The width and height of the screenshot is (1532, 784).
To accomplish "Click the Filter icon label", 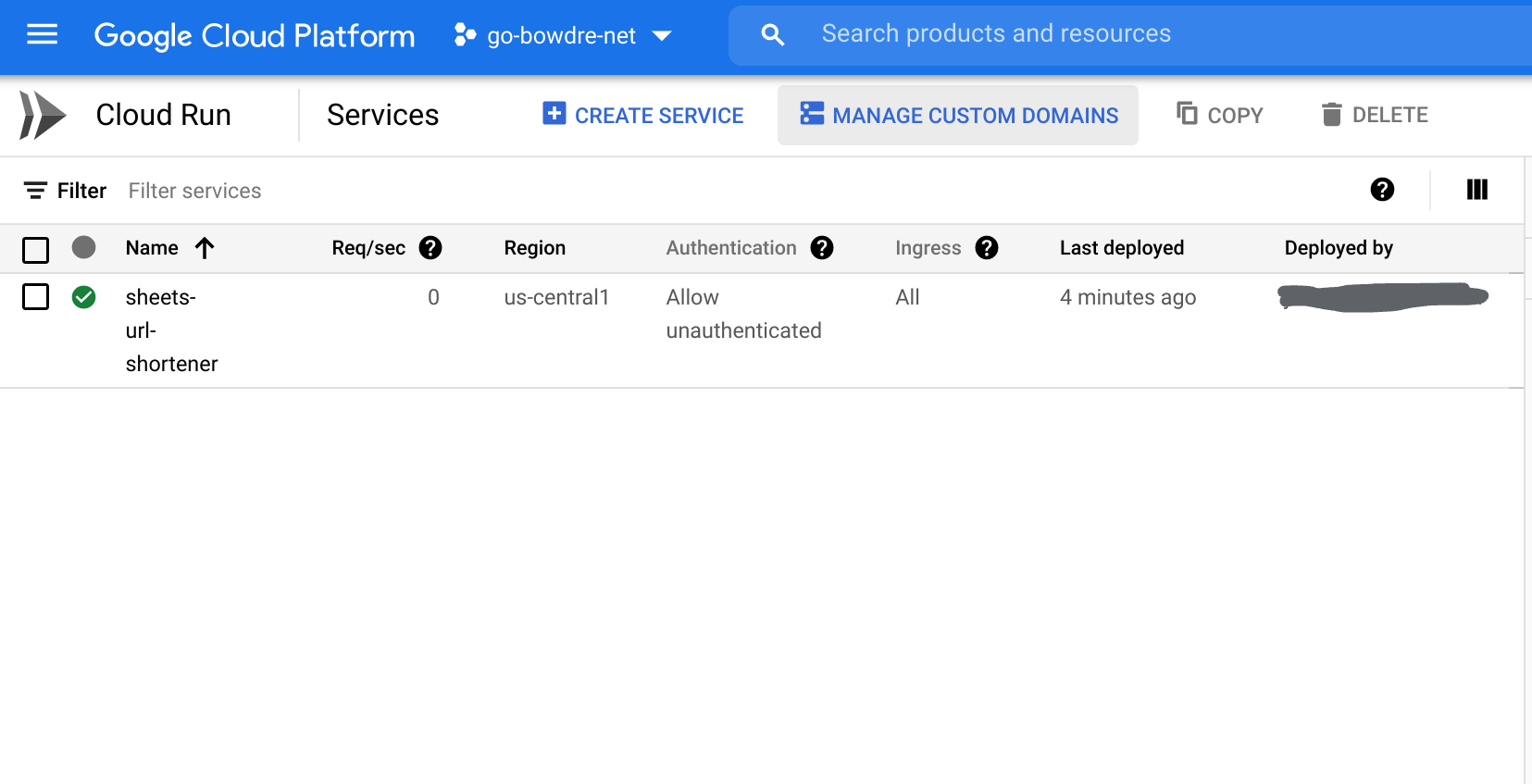I will [65, 191].
